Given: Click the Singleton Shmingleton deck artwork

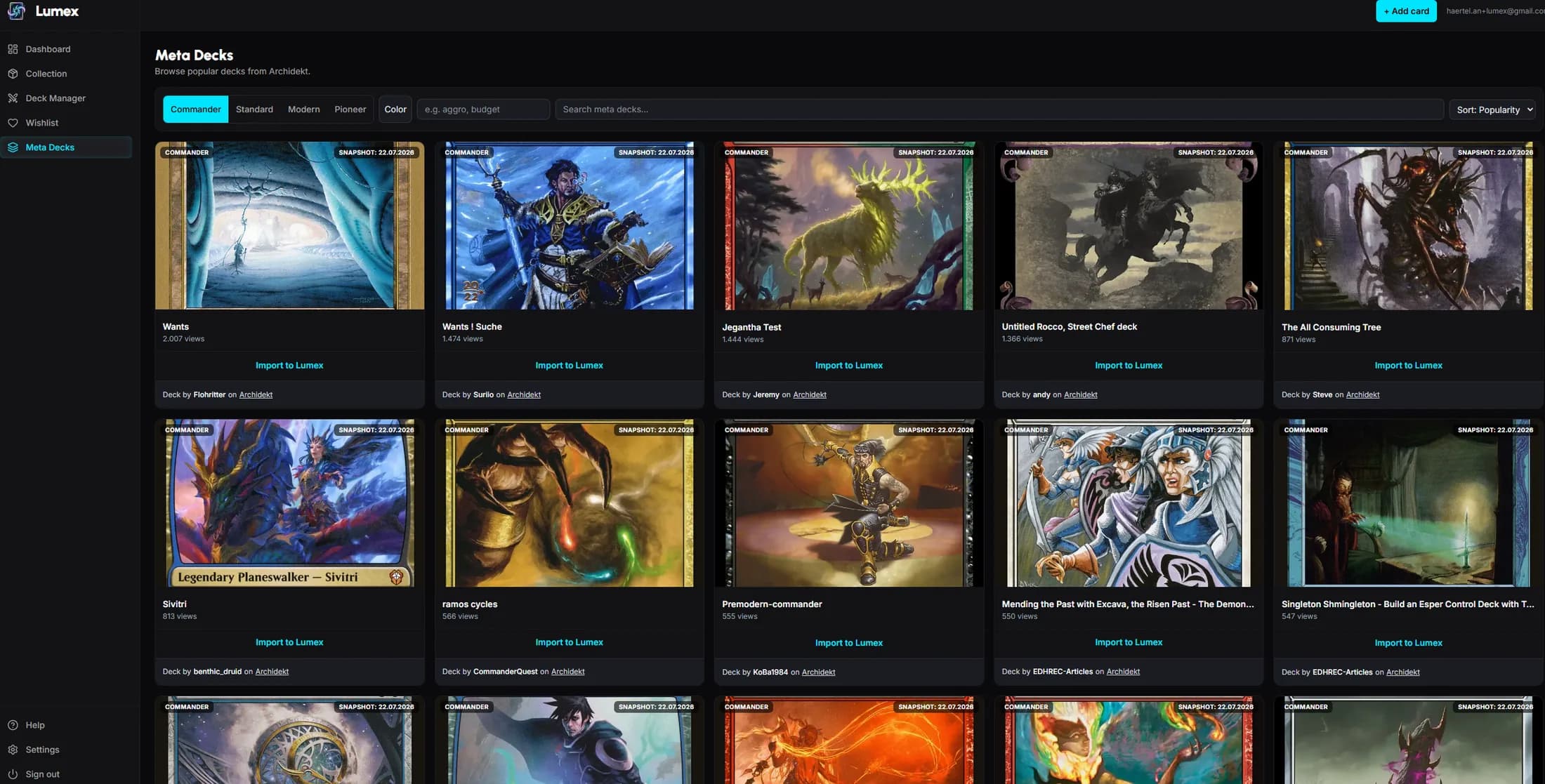Looking at the screenshot, I should tap(1408, 503).
